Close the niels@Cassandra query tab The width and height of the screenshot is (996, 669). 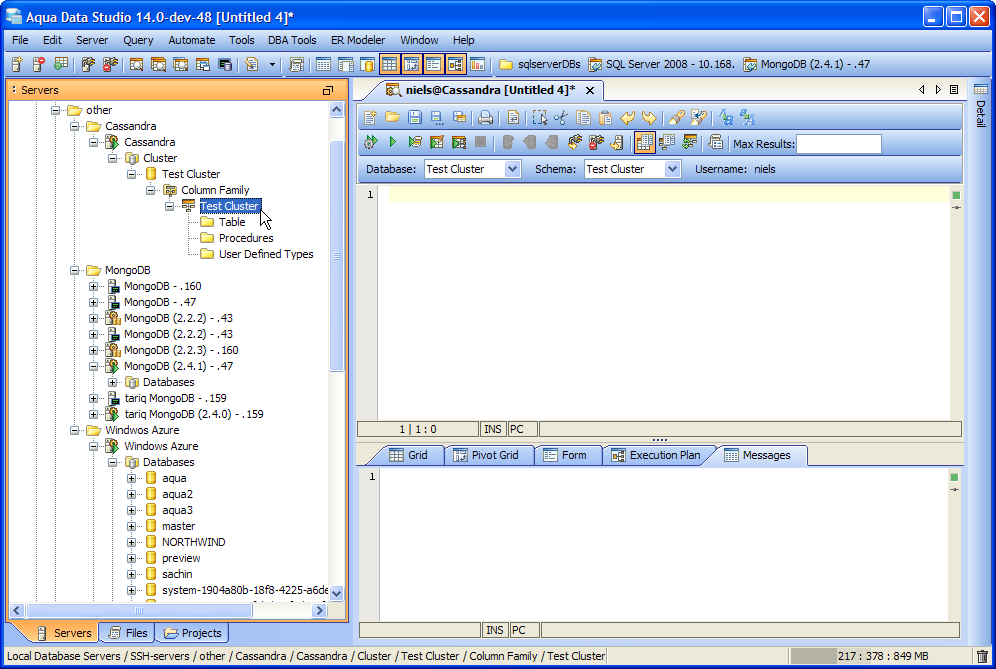[589, 90]
